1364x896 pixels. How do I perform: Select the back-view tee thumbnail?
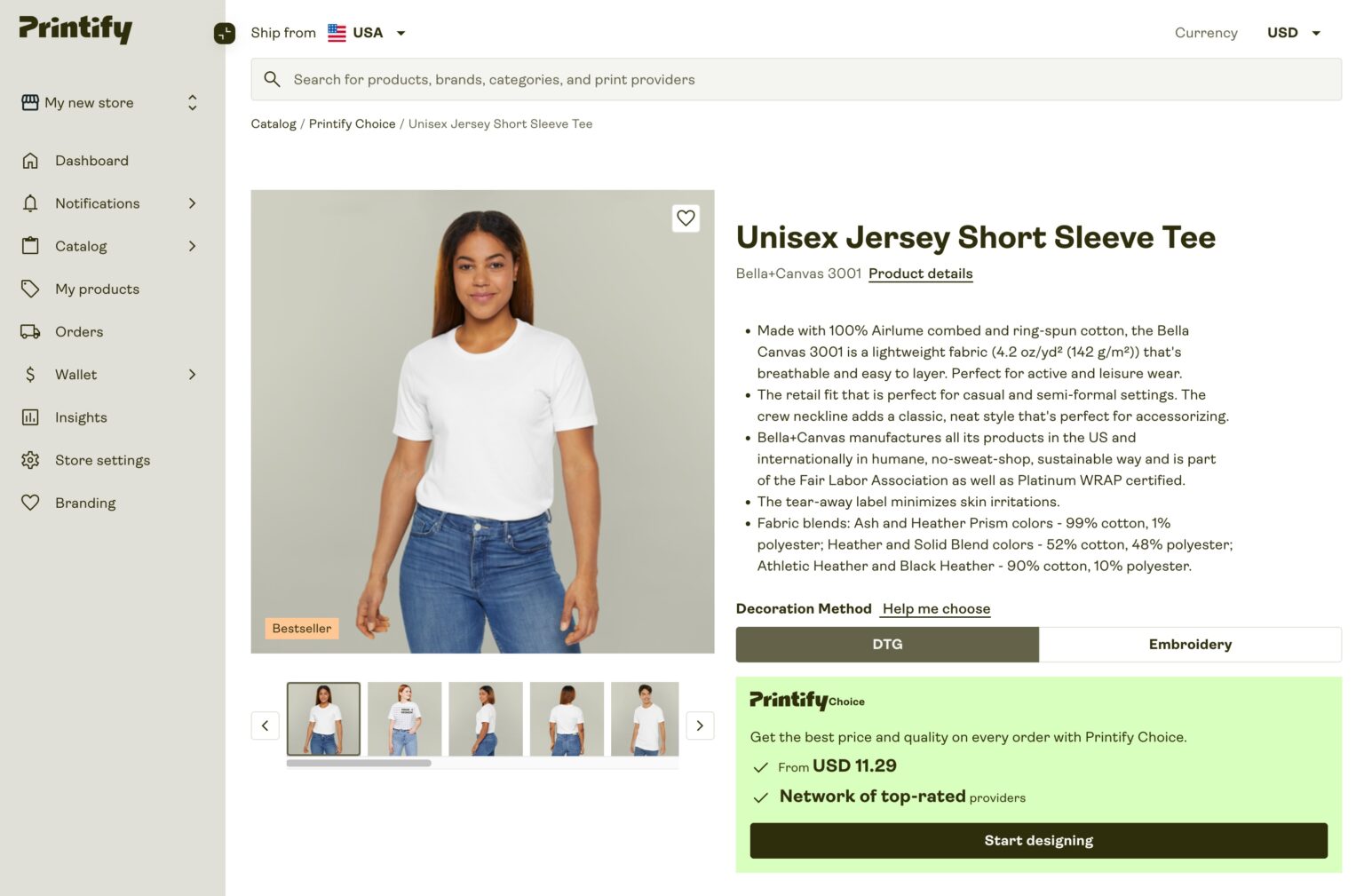567,719
